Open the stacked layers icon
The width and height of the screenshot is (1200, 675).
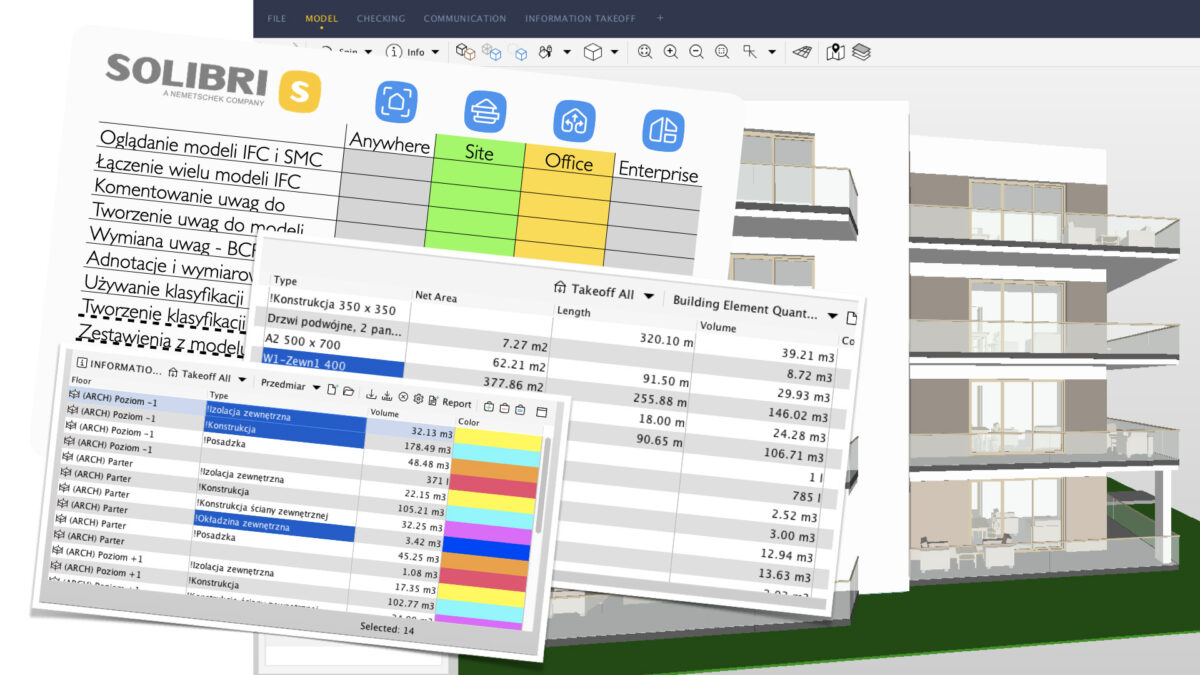861,52
